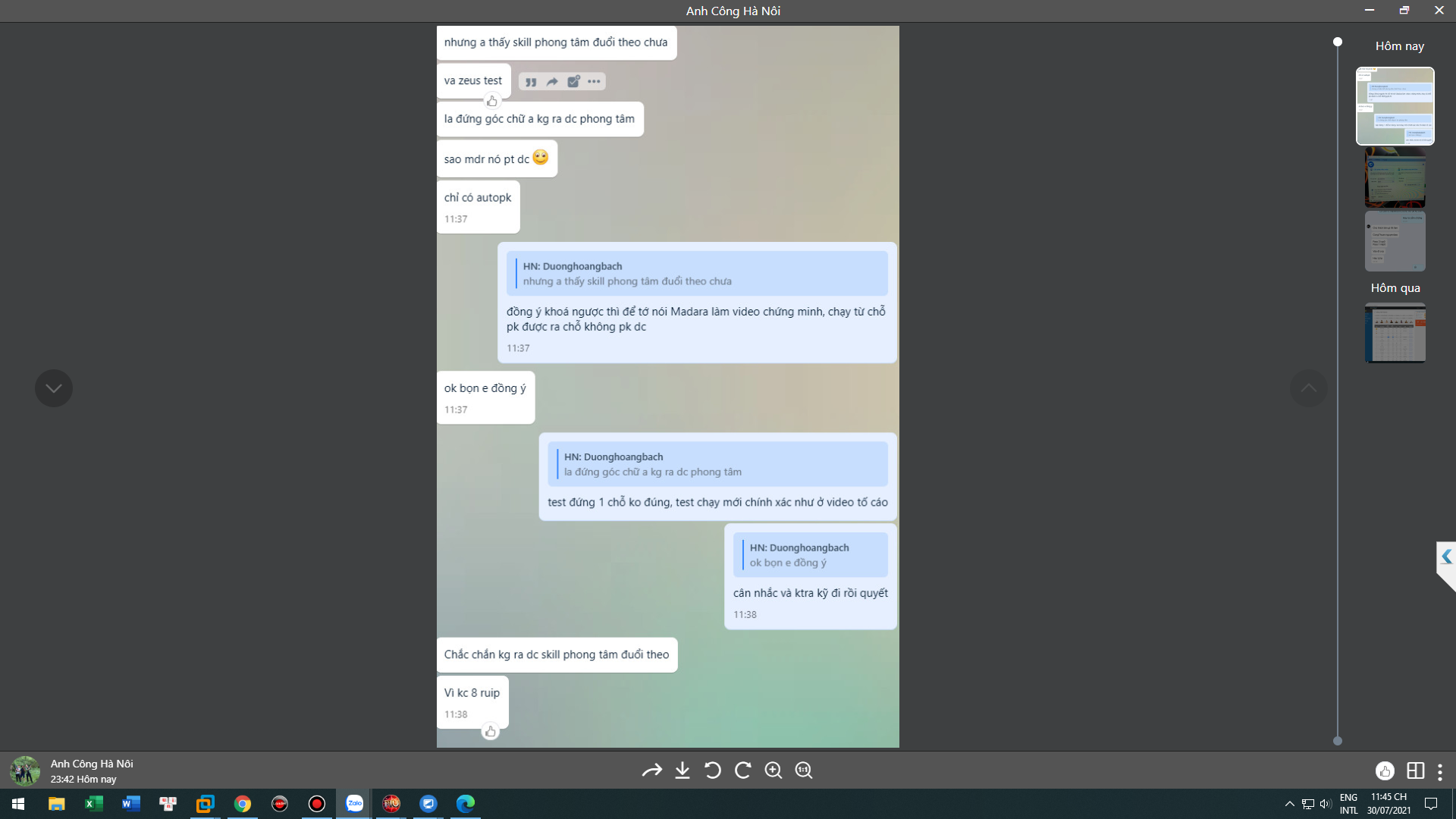Zoom in using the magnifier plus icon
The image size is (1456, 819).
click(773, 770)
